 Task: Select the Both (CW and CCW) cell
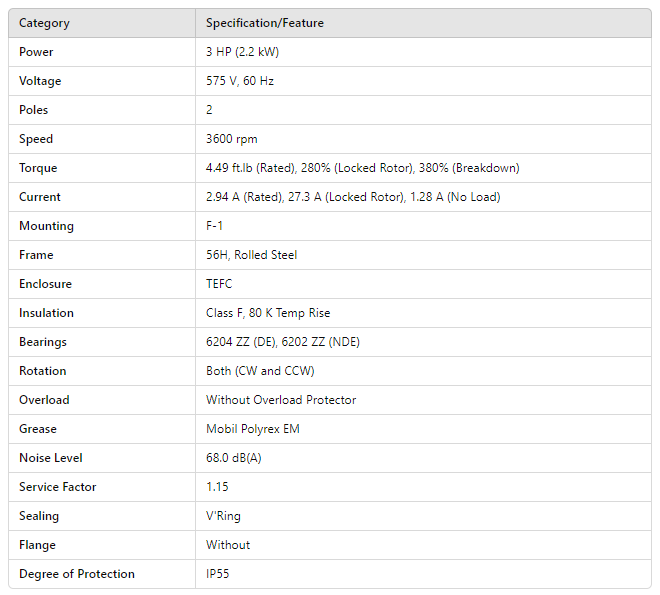[x=260, y=371]
